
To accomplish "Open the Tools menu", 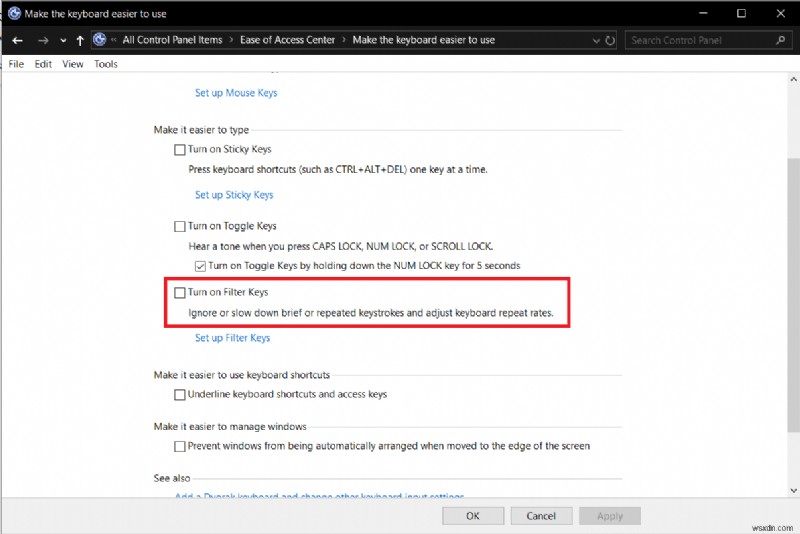I will coord(106,64).
